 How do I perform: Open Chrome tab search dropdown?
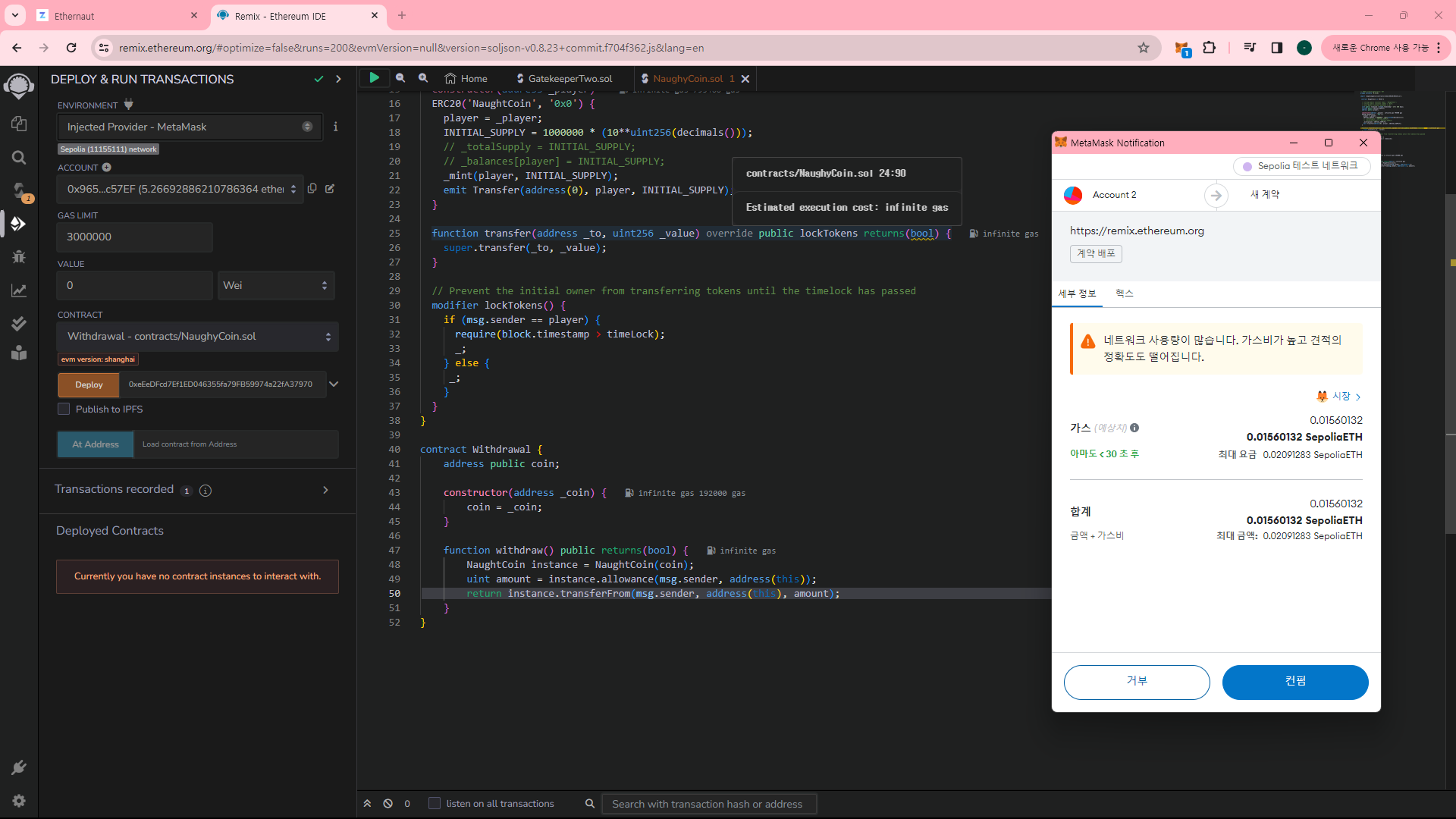click(15, 15)
